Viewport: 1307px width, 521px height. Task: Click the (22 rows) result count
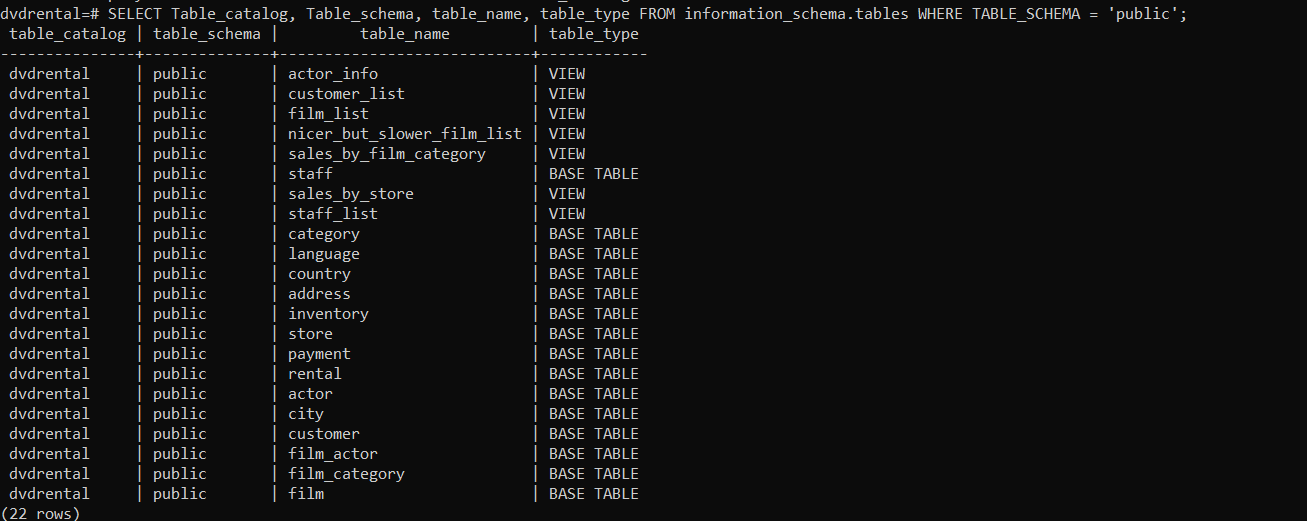point(41,513)
